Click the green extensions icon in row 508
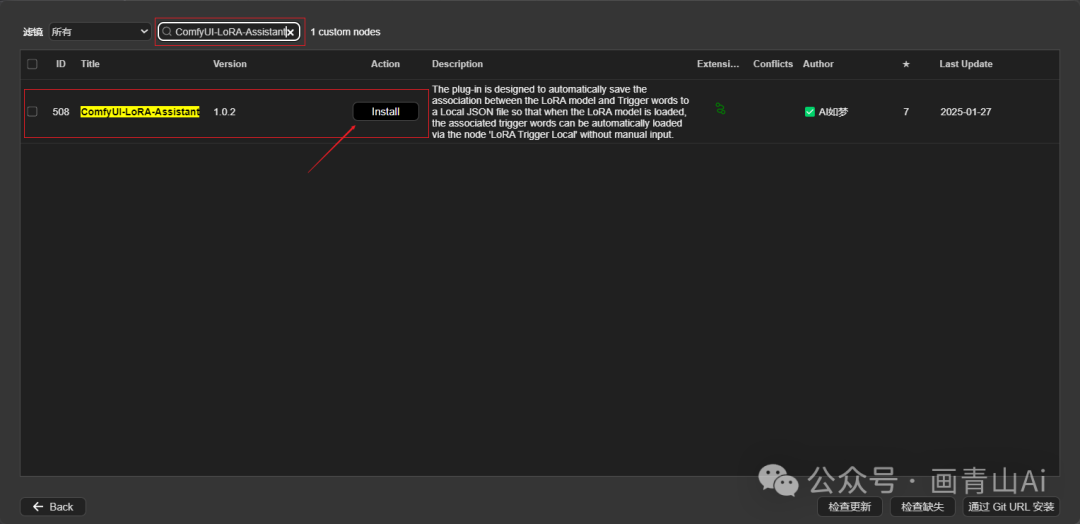 720,109
